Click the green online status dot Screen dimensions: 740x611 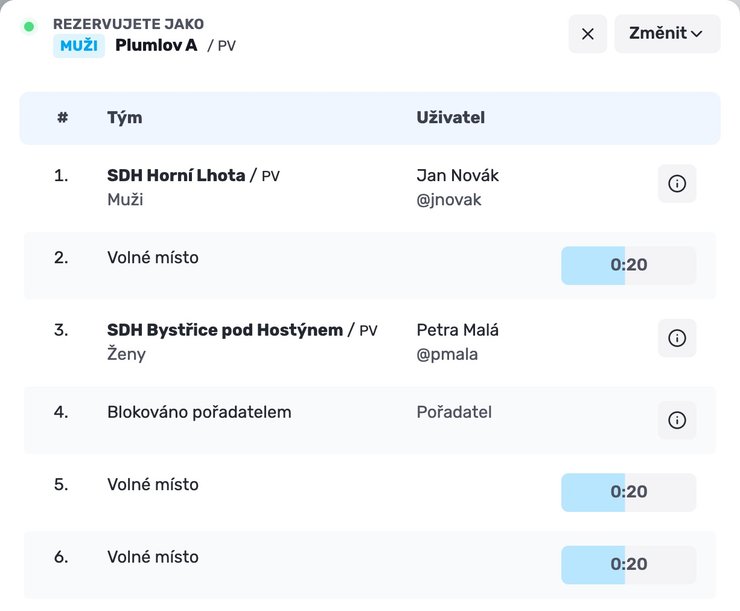pyautogui.click(x=29, y=26)
